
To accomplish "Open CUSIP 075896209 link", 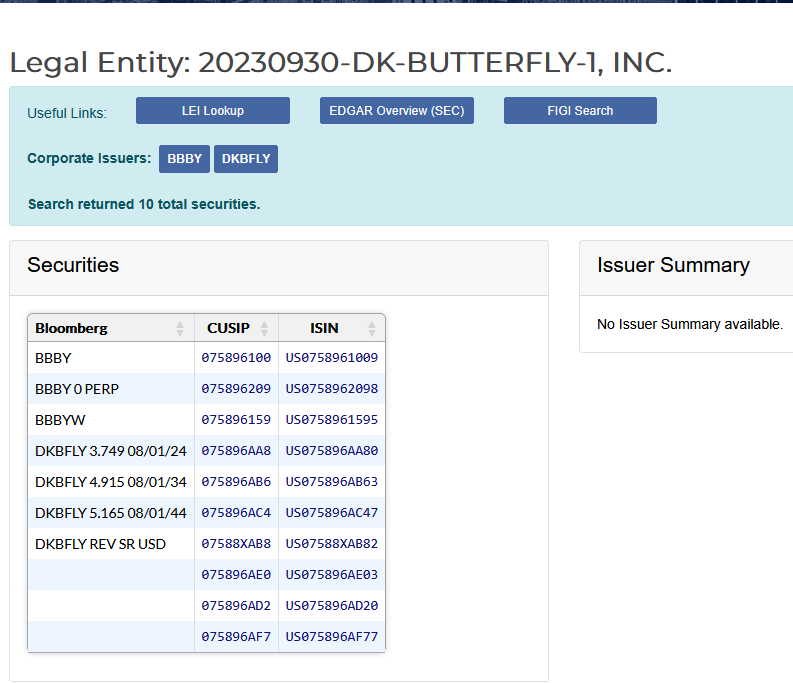I will (236, 389).
